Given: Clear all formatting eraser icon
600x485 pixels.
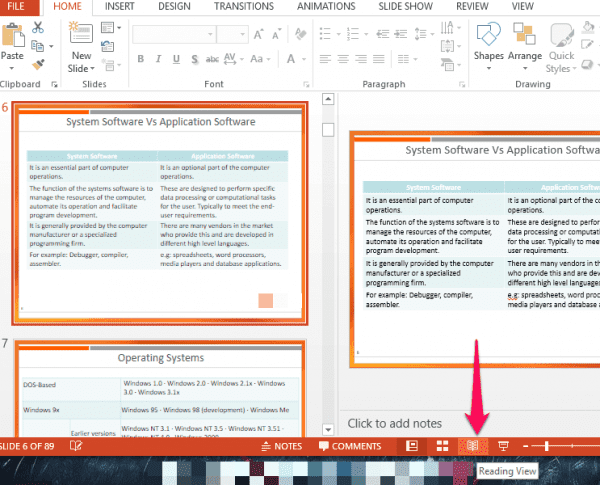Looking at the screenshot, I should click(300, 34).
